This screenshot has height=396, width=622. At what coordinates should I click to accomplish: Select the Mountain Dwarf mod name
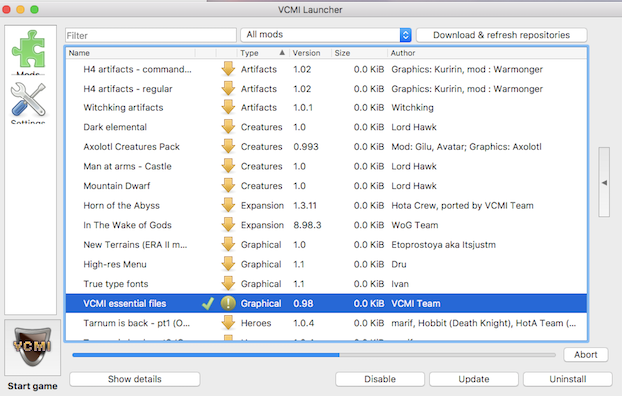coord(117,186)
